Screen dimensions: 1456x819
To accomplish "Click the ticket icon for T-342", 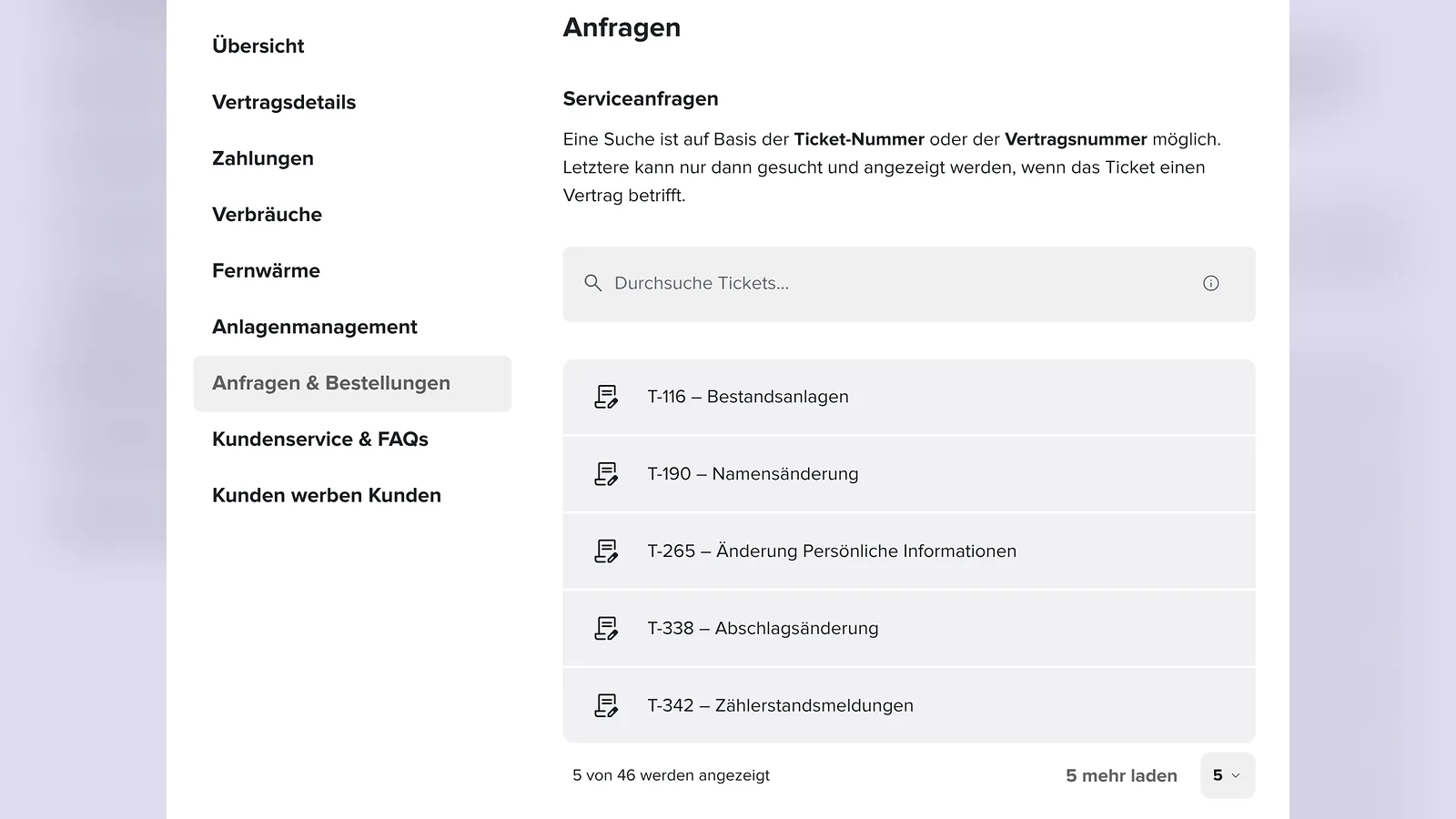I will [606, 706].
